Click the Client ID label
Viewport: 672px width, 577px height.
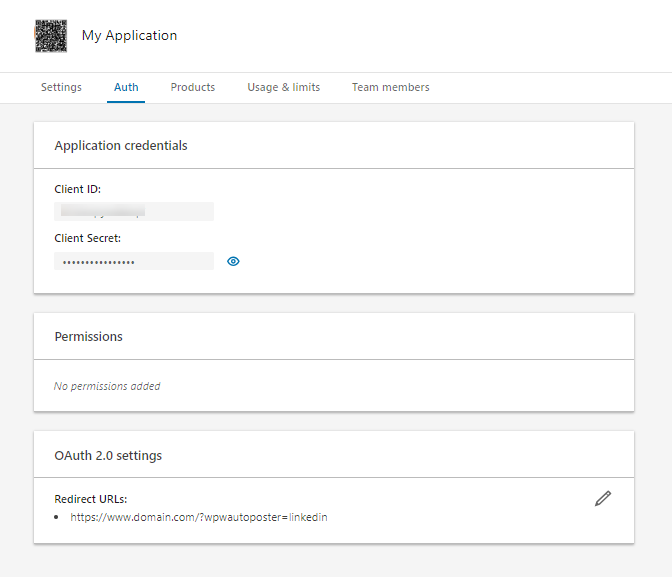(78, 189)
